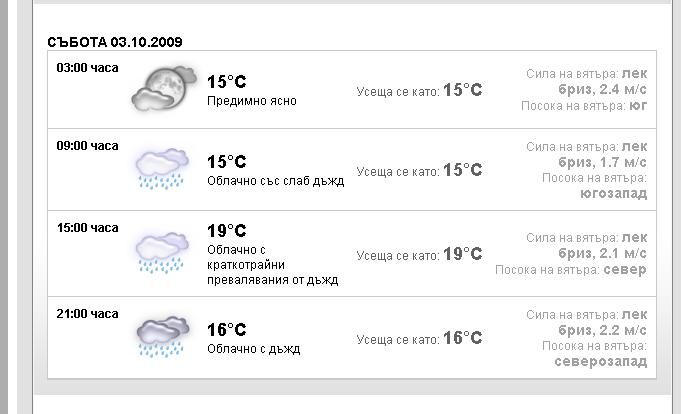Click the bold 16°C temperature on the left
681x414 pixels.
(x=226, y=330)
